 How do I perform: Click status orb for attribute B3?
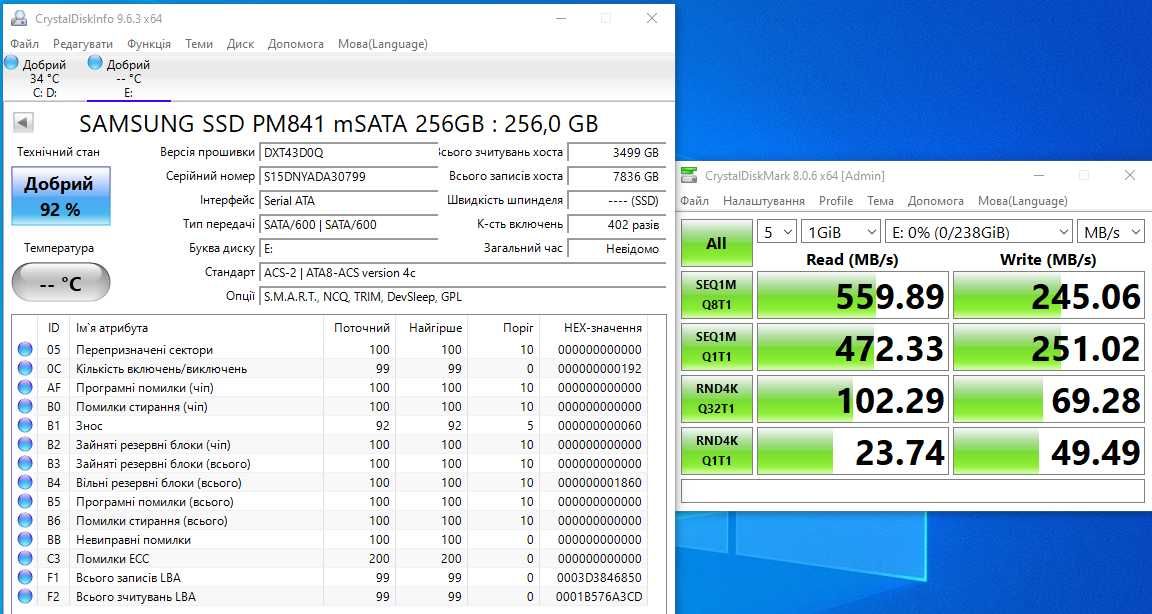(25, 464)
